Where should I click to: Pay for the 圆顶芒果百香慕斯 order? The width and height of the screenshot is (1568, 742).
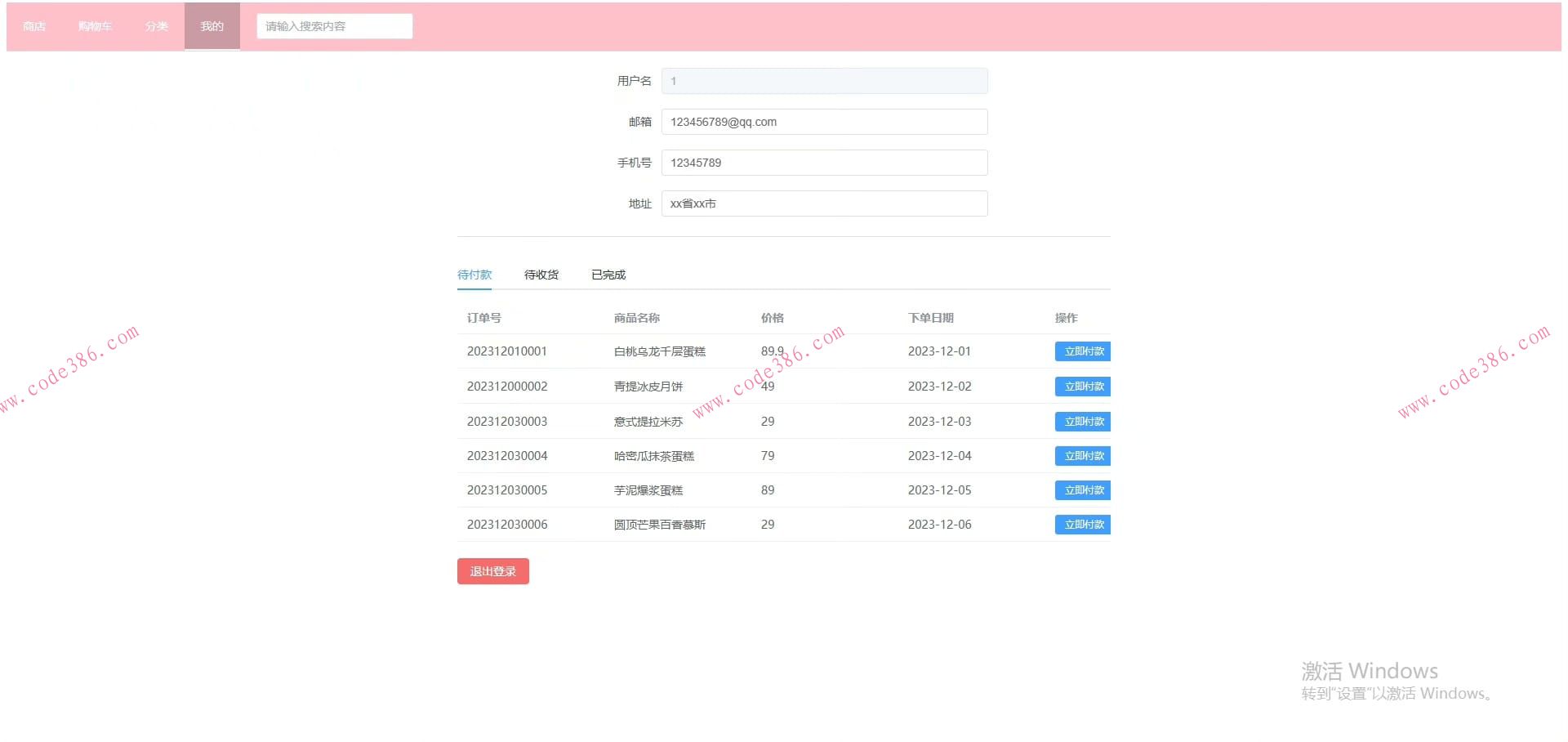coord(1082,524)
